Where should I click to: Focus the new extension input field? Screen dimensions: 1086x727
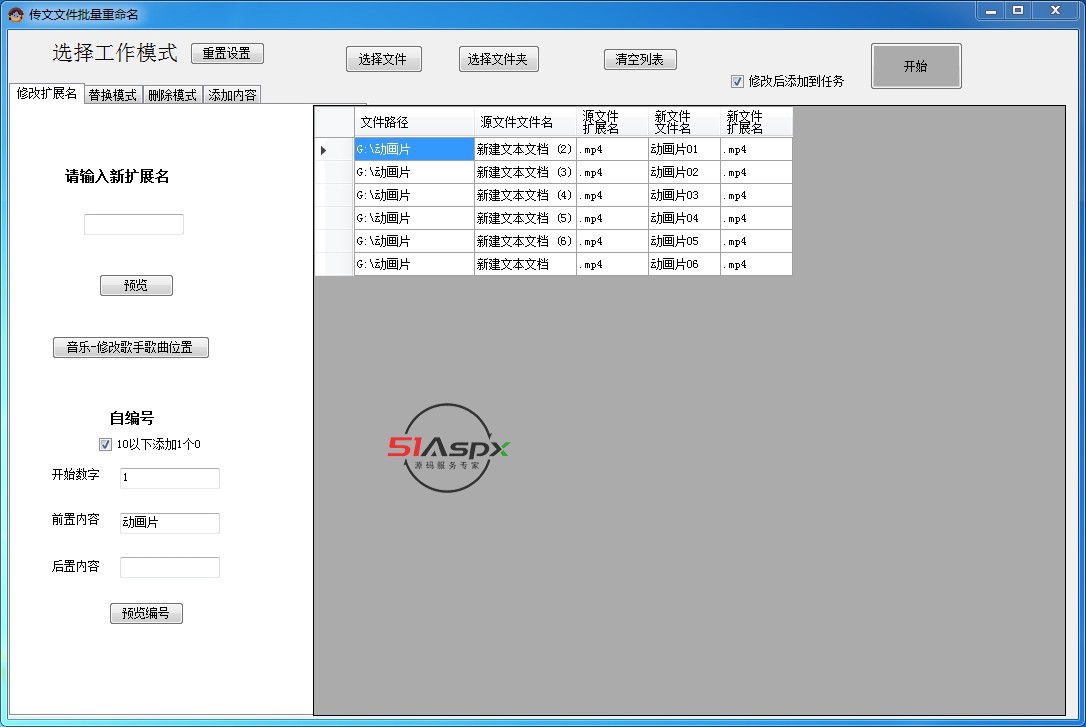(134, 225)
